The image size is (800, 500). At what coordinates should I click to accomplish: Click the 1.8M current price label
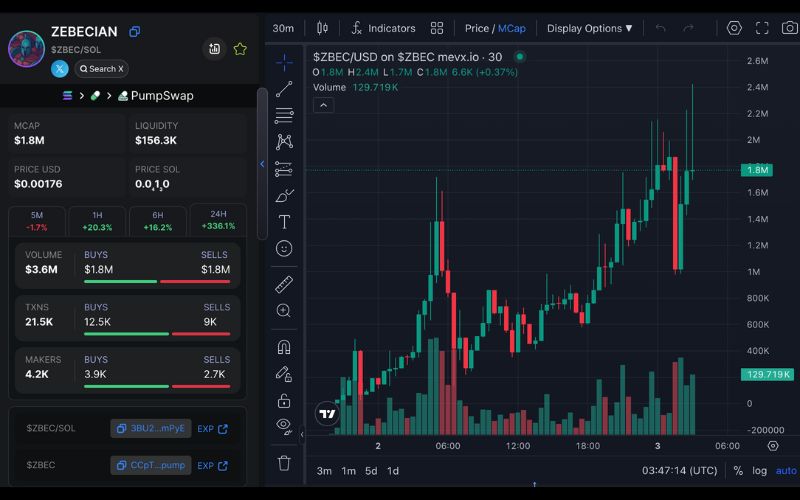tap(757, 170)
